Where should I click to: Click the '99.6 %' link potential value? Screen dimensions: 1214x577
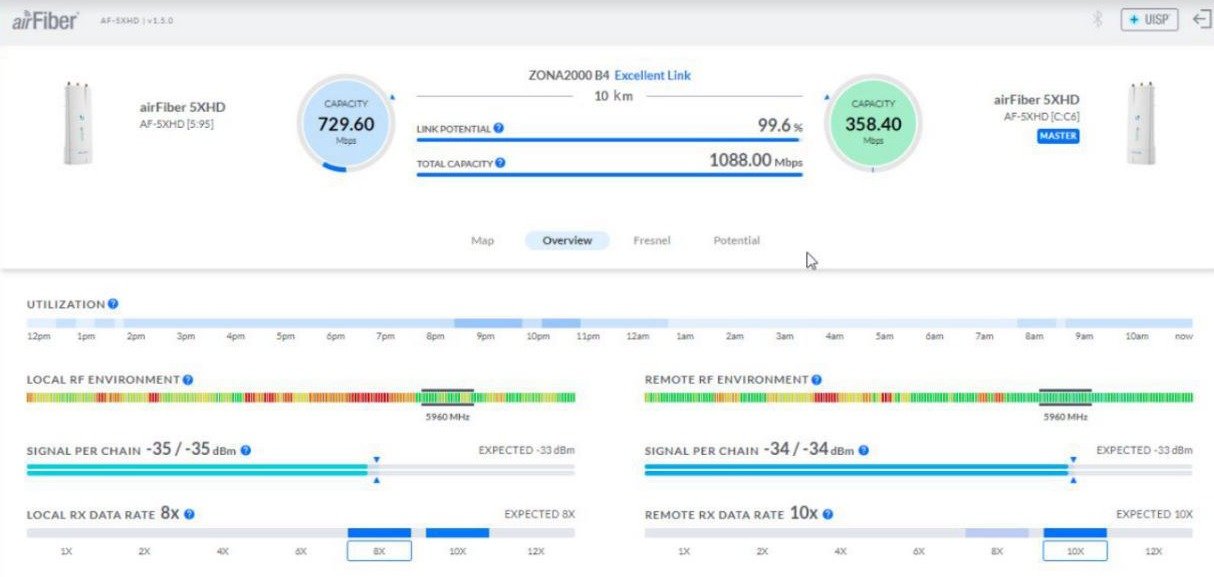[780, 126]
